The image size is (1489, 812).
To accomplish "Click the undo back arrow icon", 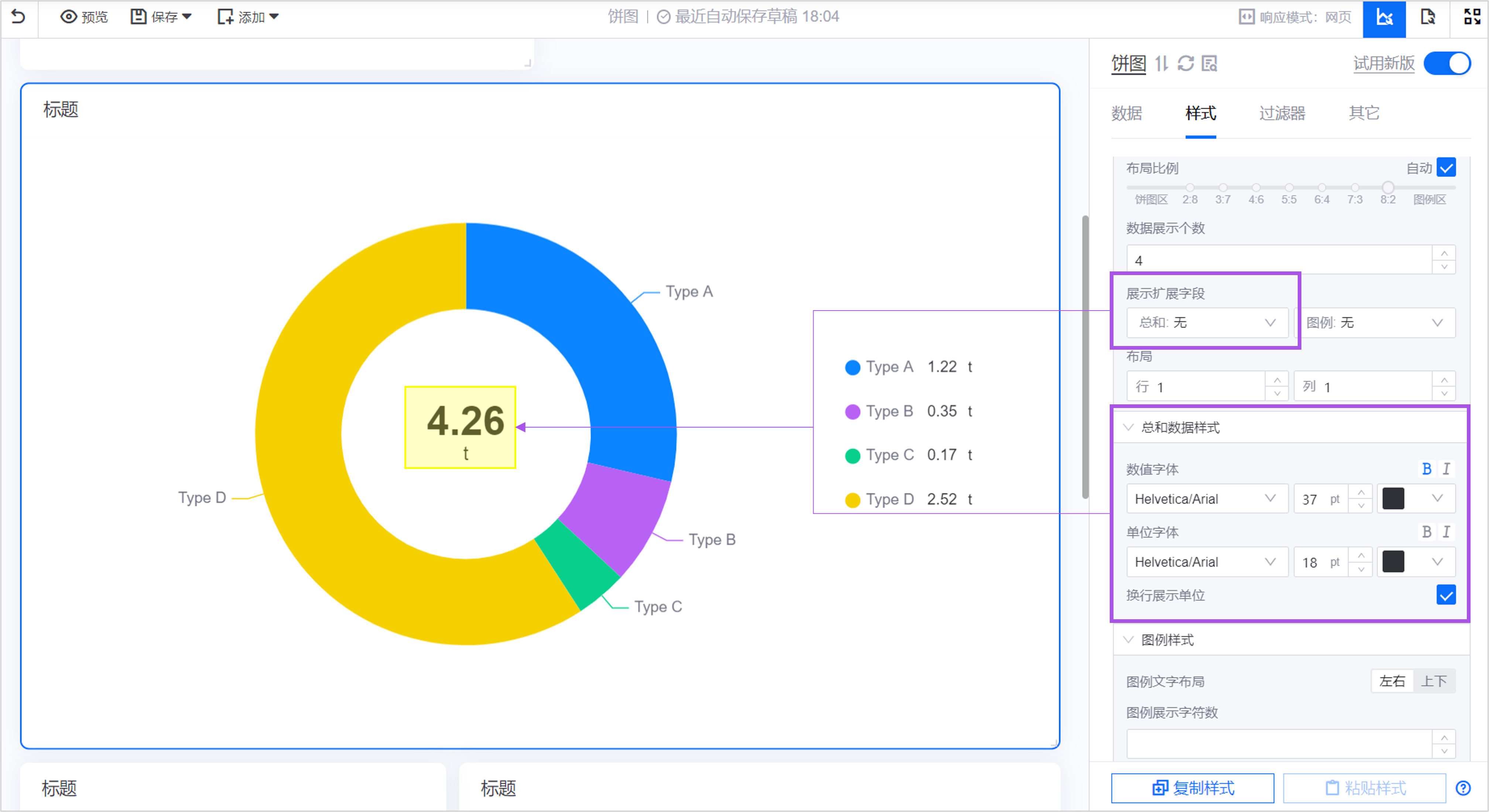I will (18, 17).
